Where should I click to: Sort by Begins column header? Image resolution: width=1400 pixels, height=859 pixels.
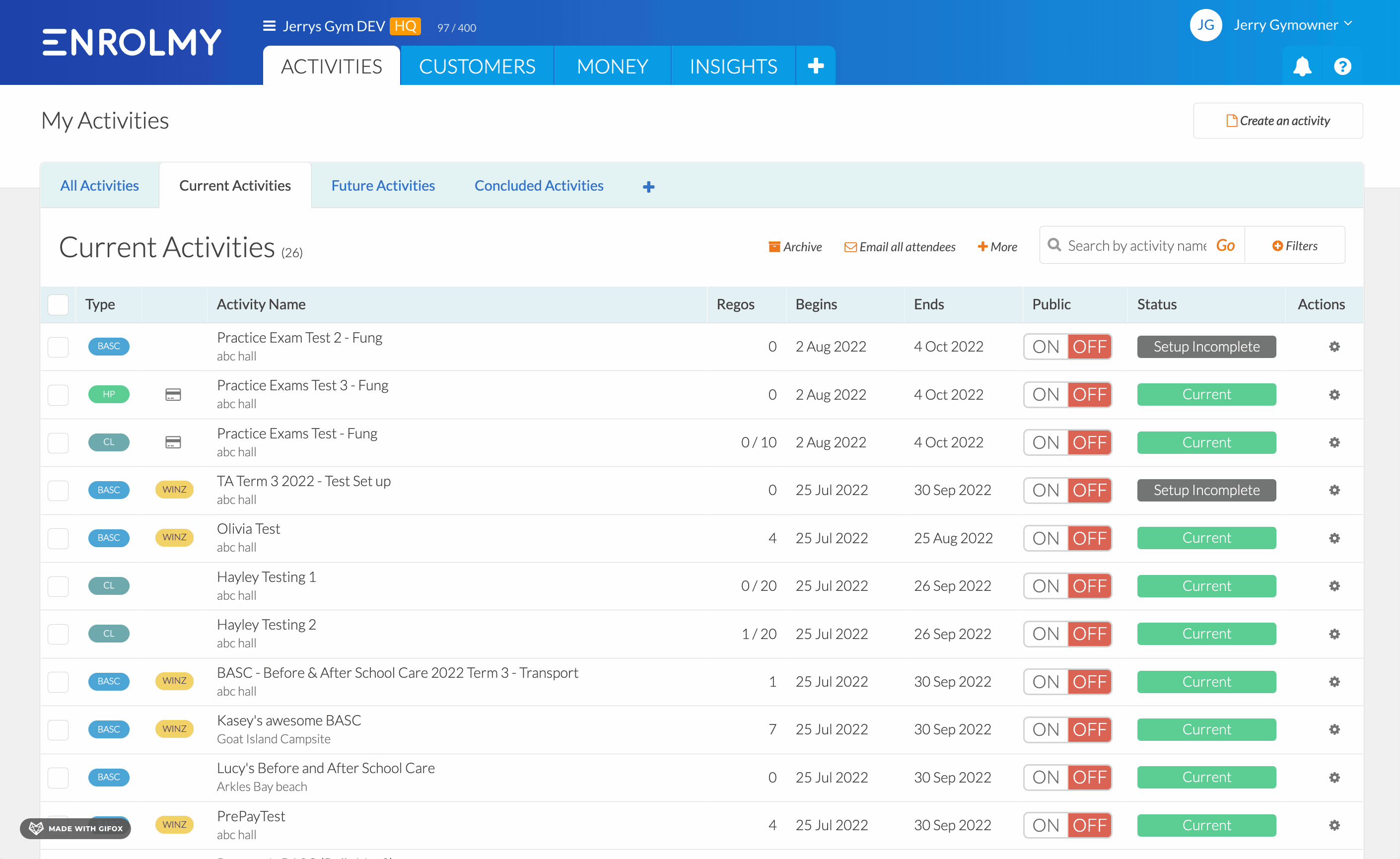tap(816, 304)
